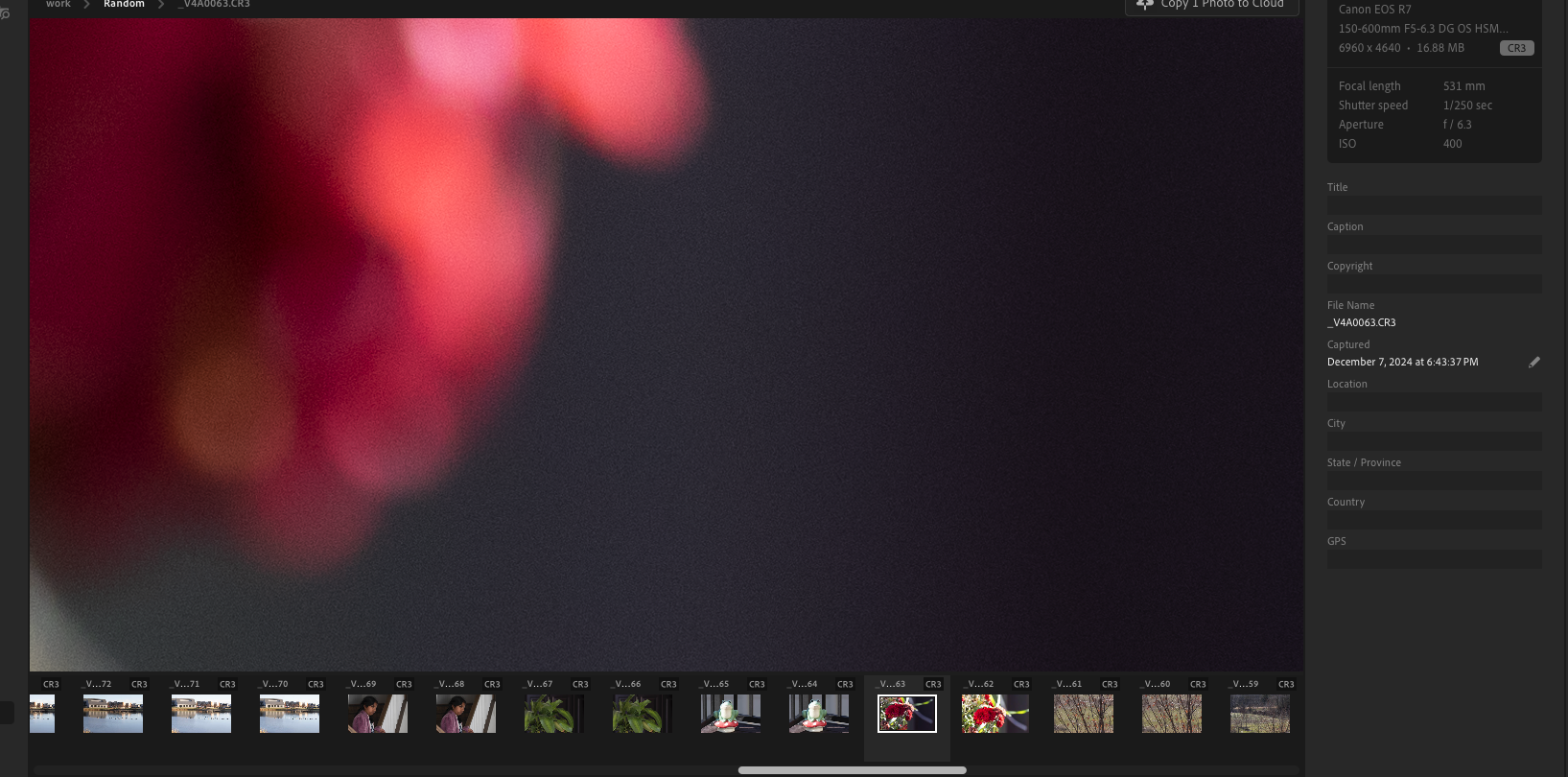Click the Title input field

[x=1434, y=205]
